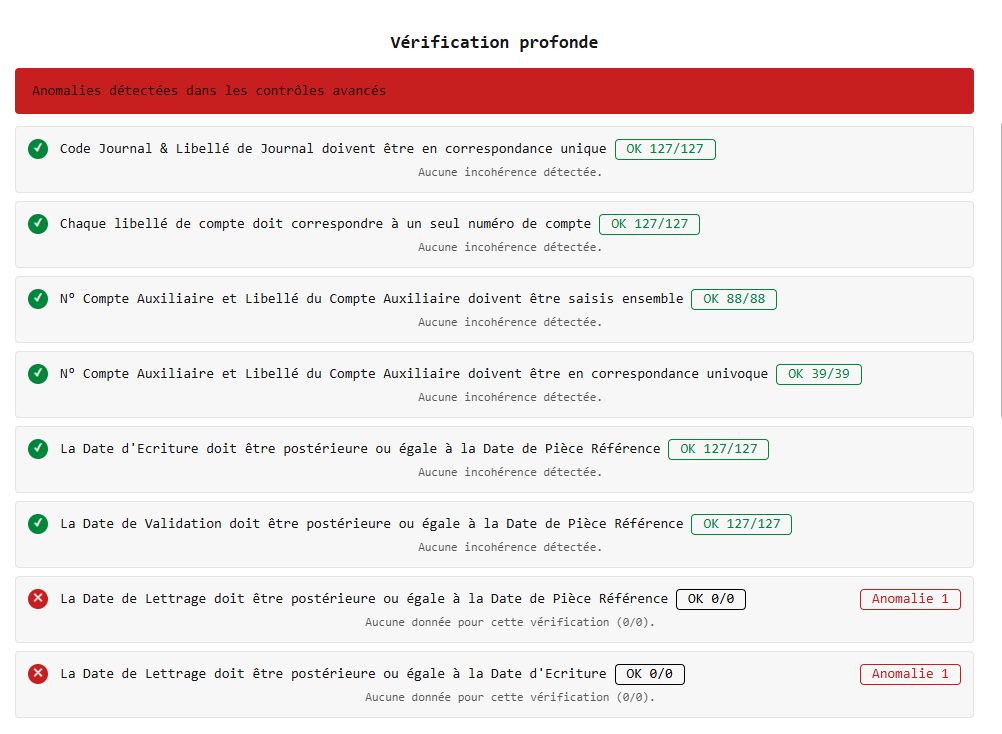Viewport: 1002px width, 734px height.
Task: Click check icon for Date de Validation rule
Action: [38, 524]
